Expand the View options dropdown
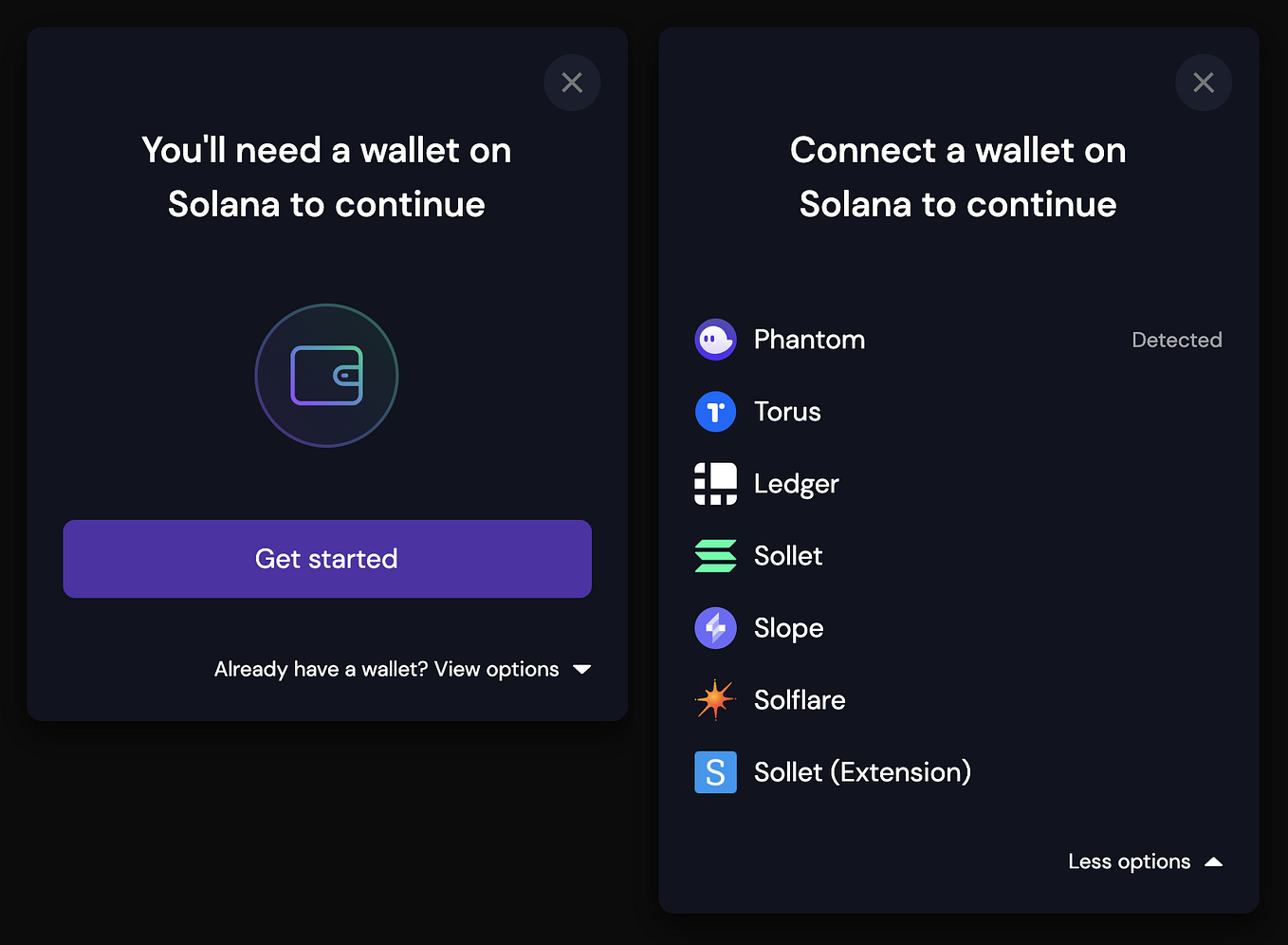 [403, 669]
